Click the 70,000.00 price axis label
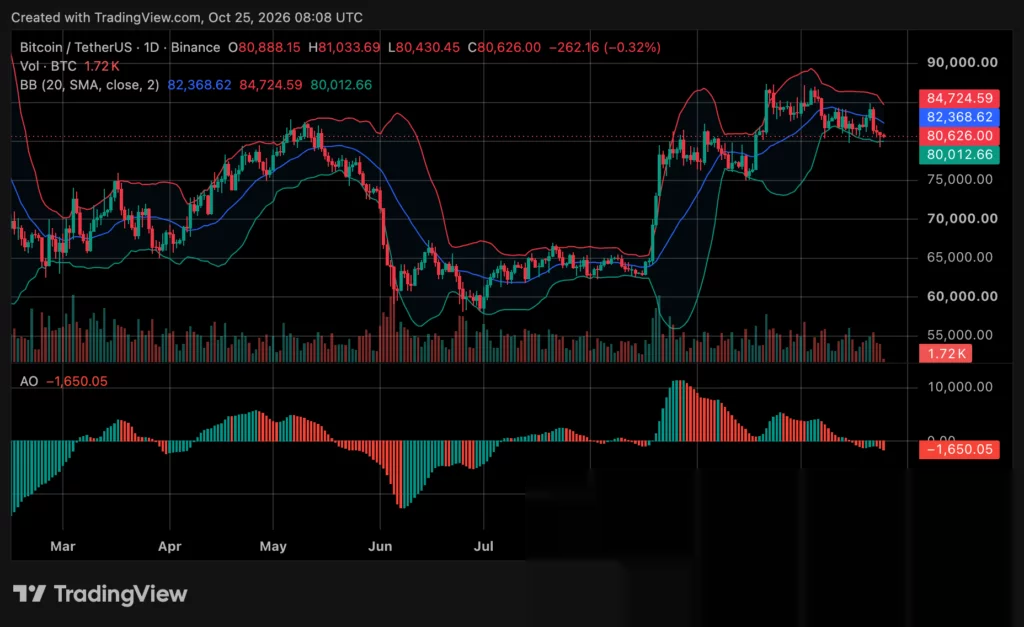This screenshot has width=1024, height=627. (x=963, y=219)
